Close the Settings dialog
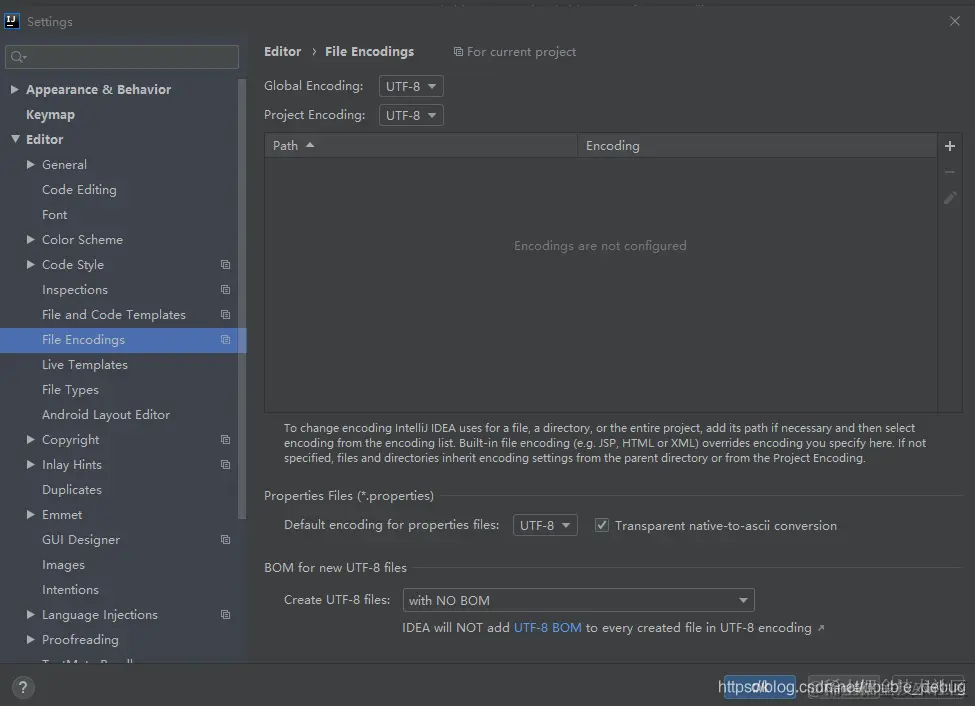The width and height of the screenshot is (975, 706). pyautogui.click(x=954, y=21)
